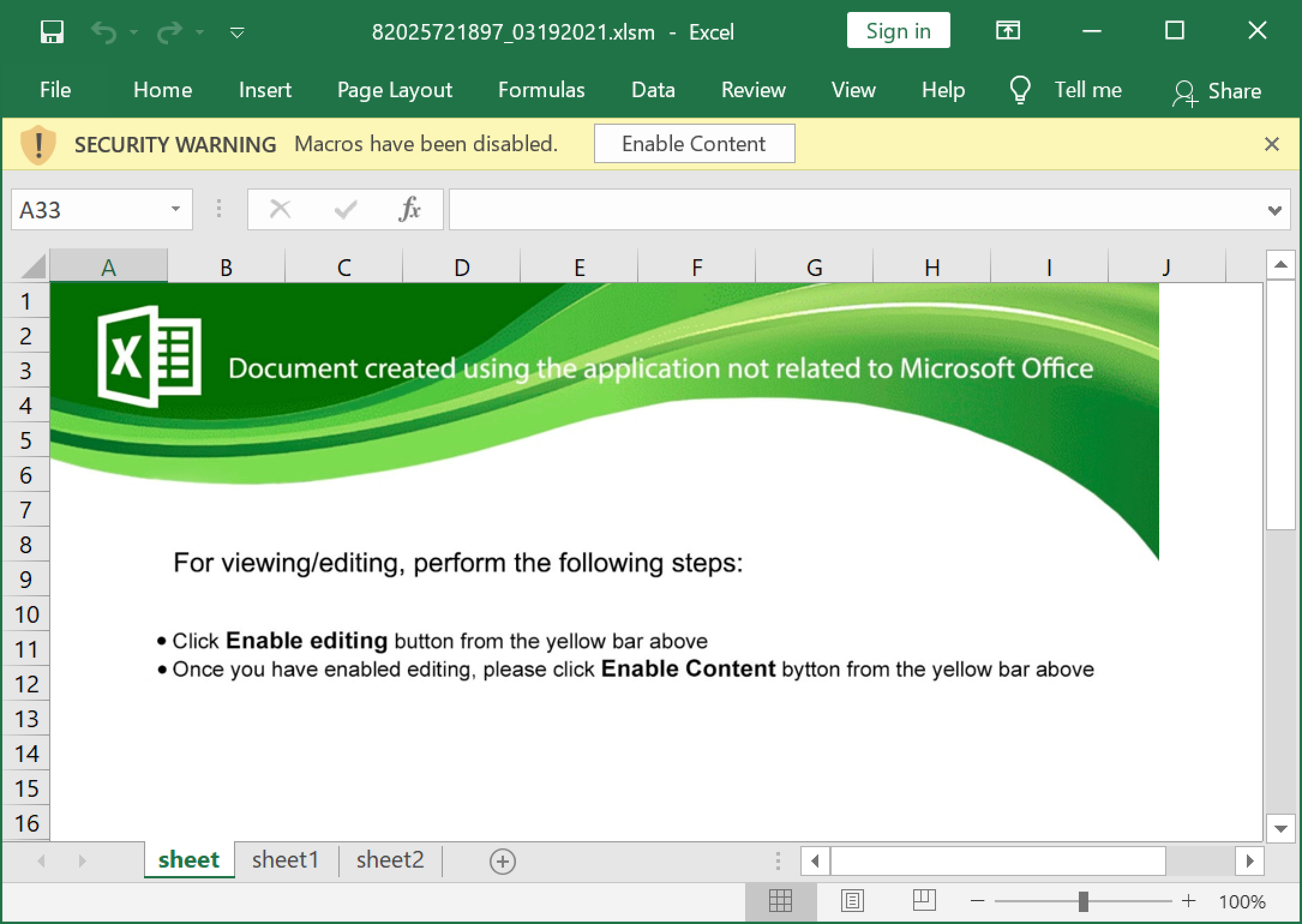Click next sheet navigation arrow
The width and height of the screenshot is (1302, 924).
[82, 861]
